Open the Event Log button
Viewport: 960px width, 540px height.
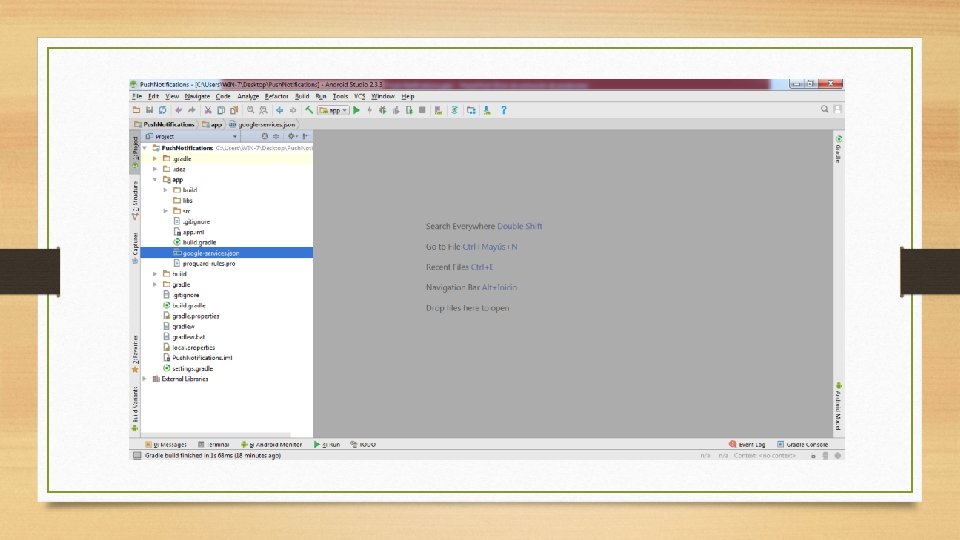pos(747,444)
